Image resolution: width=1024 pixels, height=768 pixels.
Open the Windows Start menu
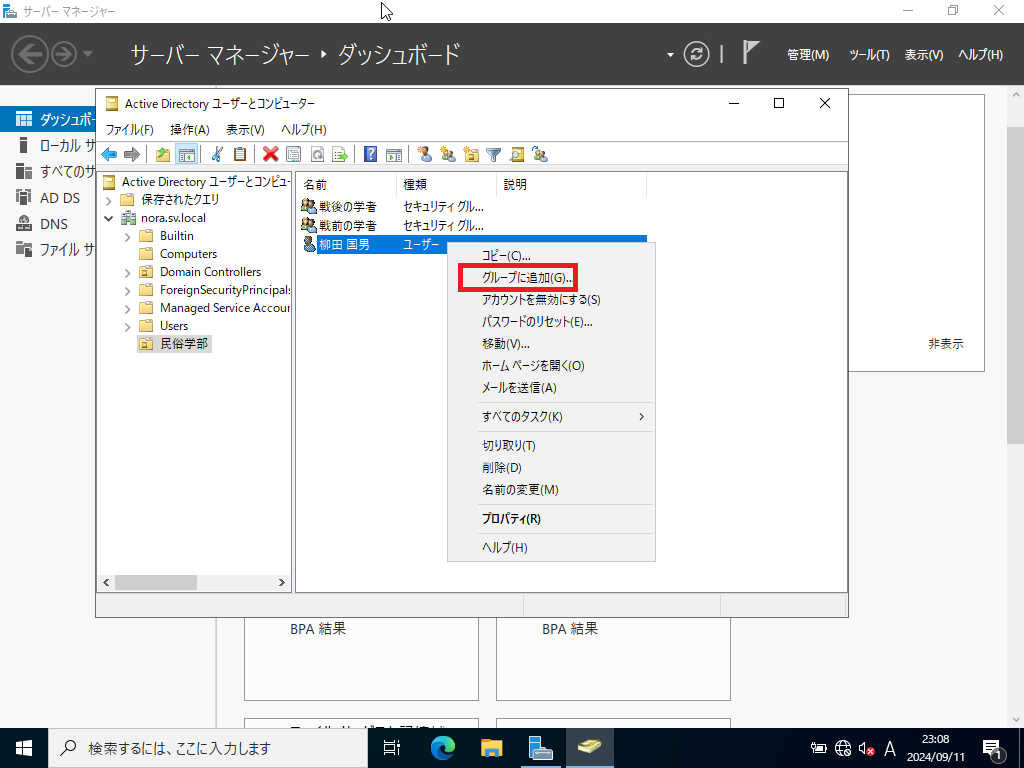(x=24, y=748)
